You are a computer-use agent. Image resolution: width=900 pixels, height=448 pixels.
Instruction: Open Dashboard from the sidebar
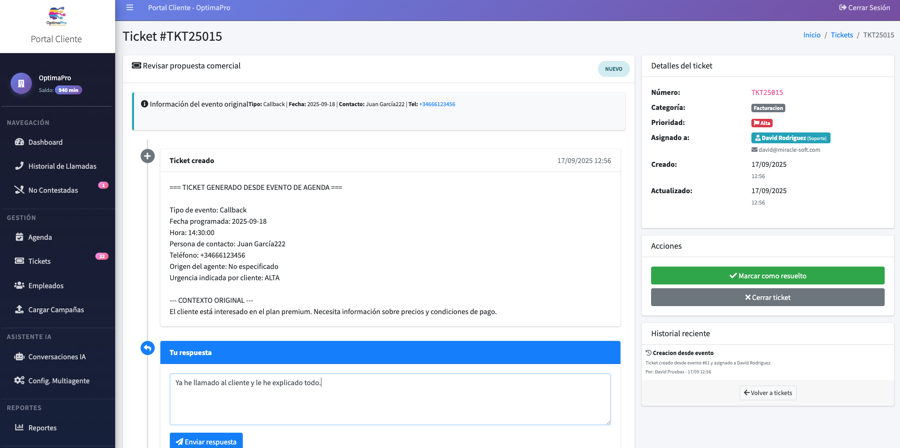(x=45, y=142)
